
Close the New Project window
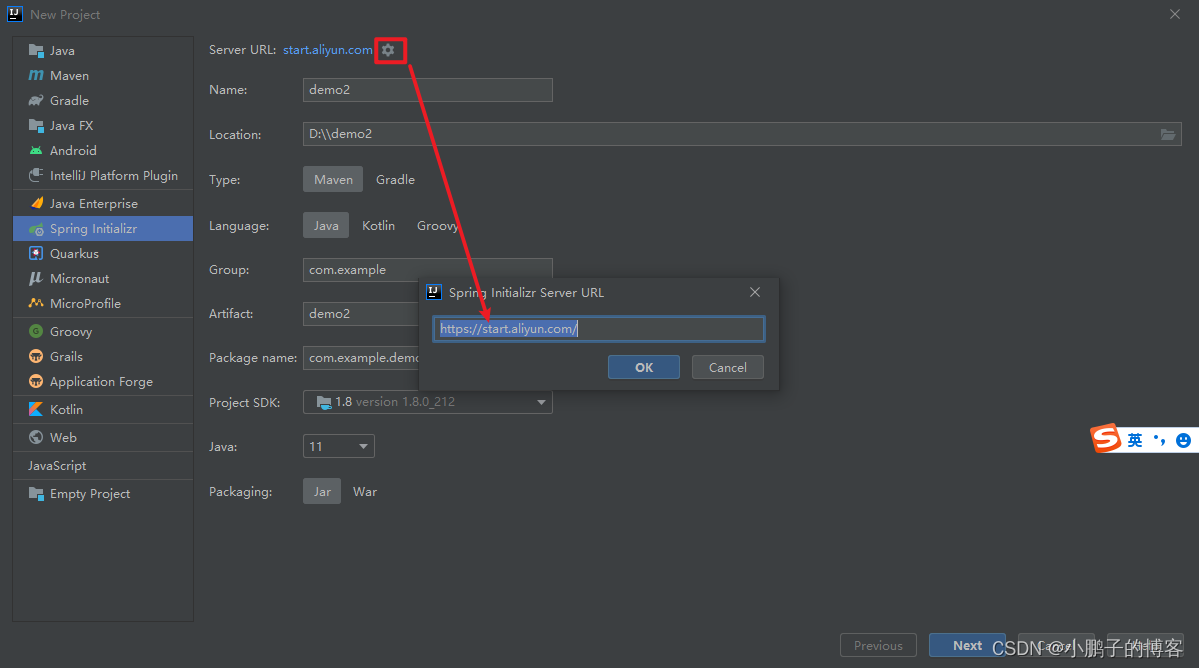(x=1175, y=15)
